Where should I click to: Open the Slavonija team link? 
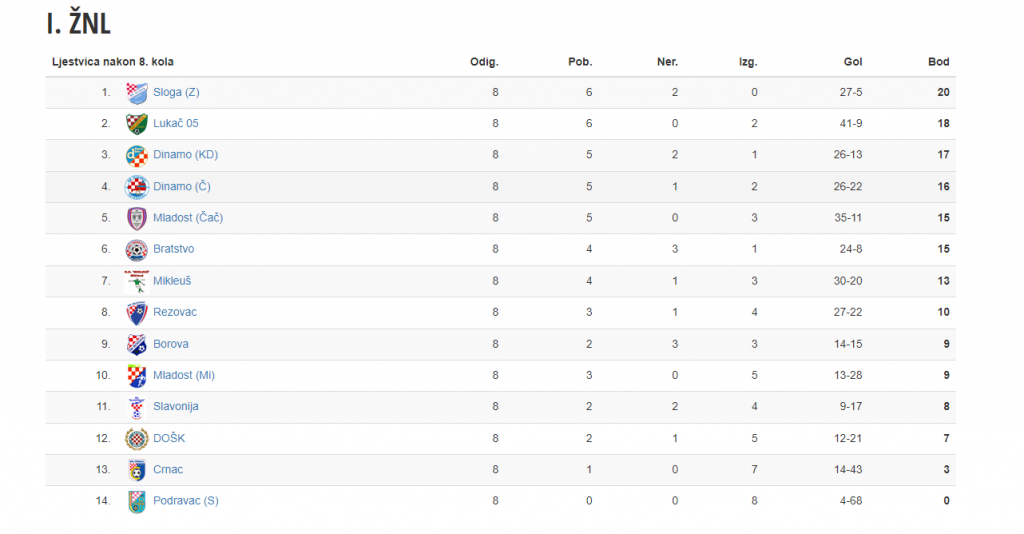pos(176,407)
